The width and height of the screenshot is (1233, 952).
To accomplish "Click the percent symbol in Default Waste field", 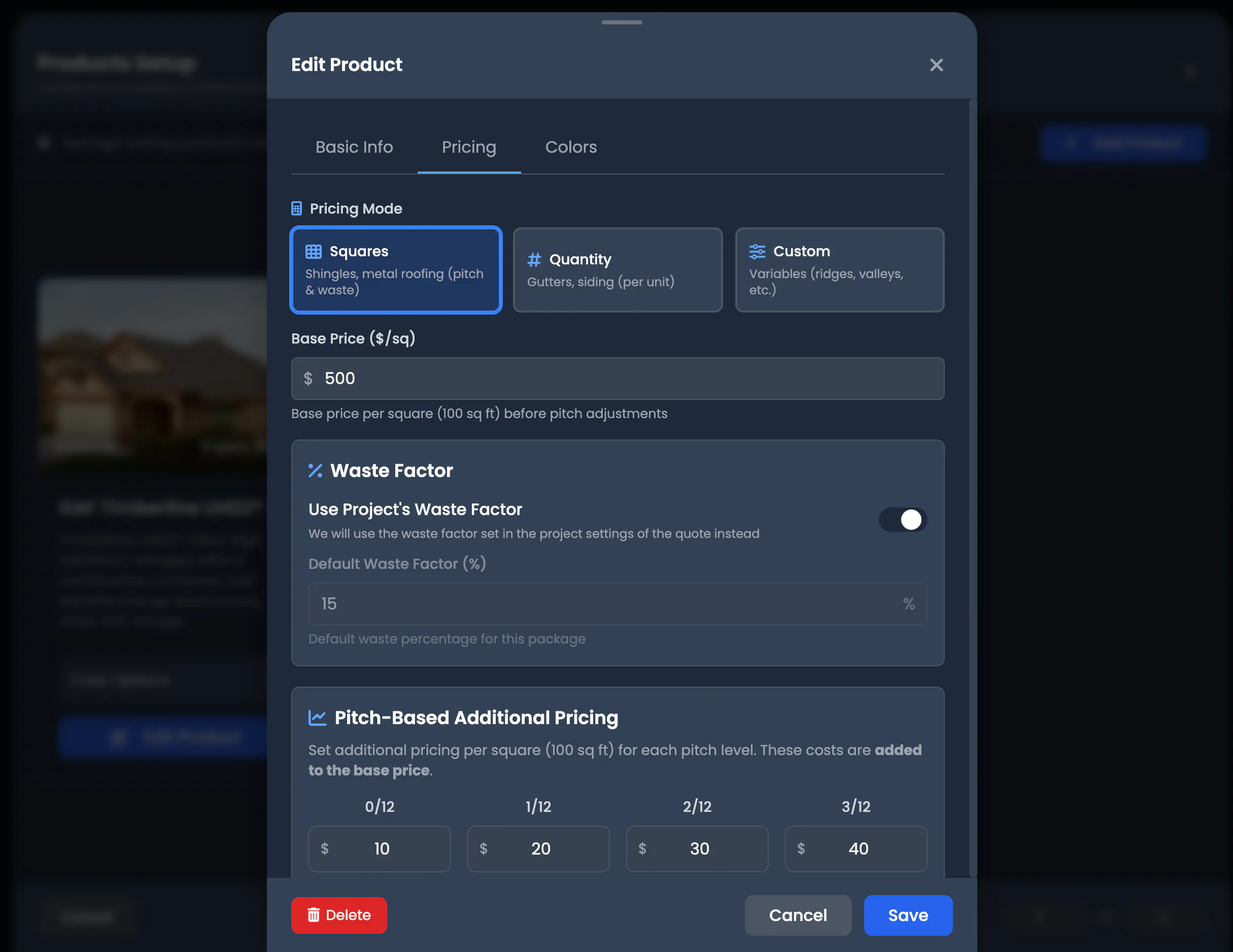I will tap(909, 603).
